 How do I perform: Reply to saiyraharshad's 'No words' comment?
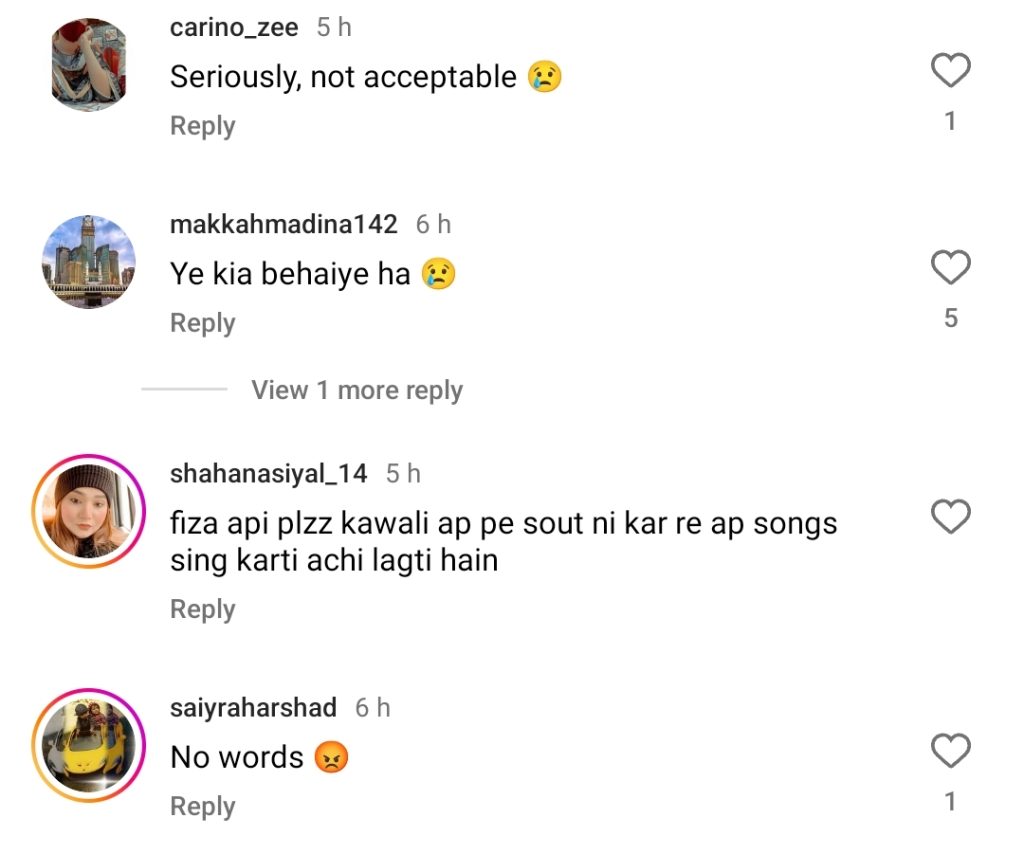(x=202, y=806)
